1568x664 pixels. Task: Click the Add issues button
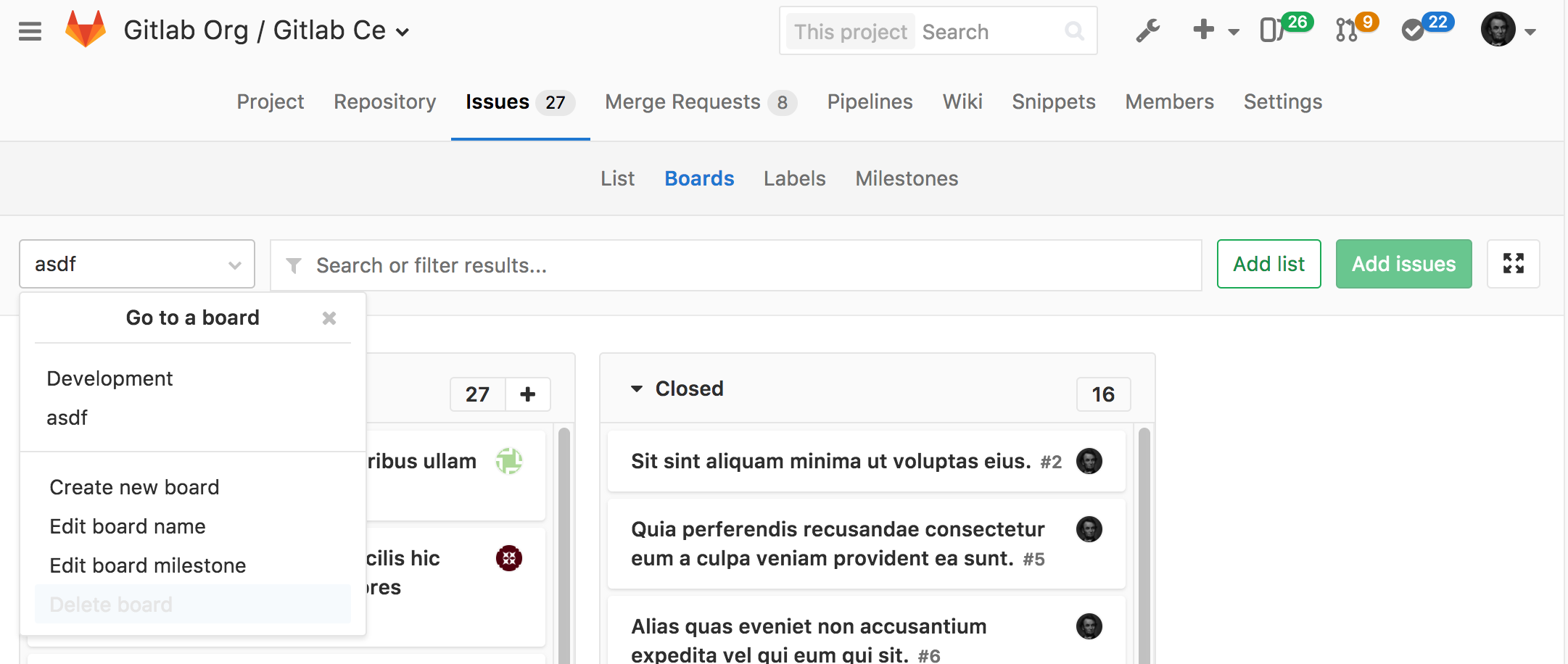click(1403, 264)
